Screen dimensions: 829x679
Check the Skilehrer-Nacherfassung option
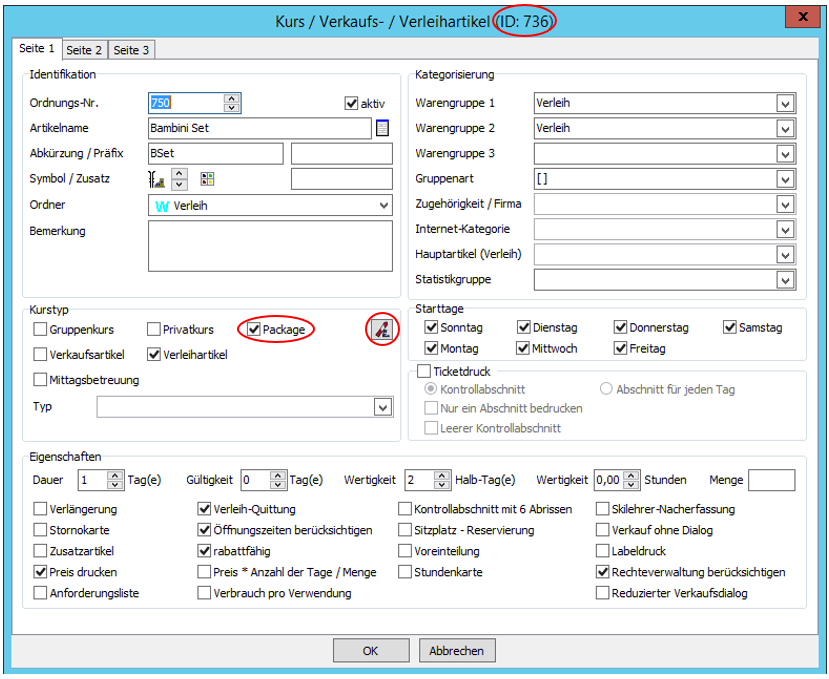tap(603, 509)
